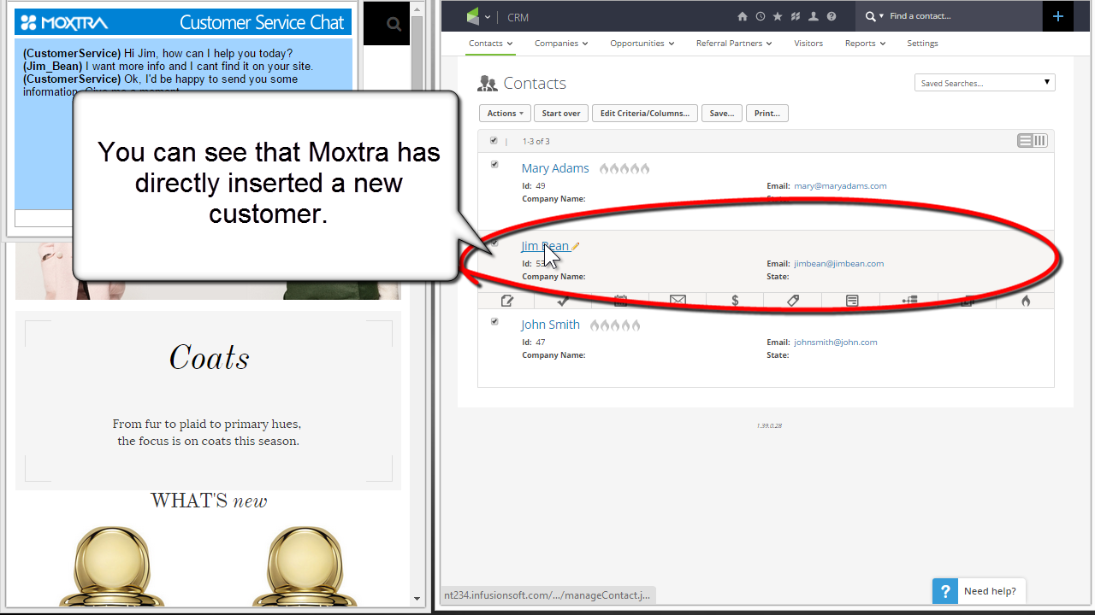
Task: Open the help question-mark icon in header
Action: [831, 16]
